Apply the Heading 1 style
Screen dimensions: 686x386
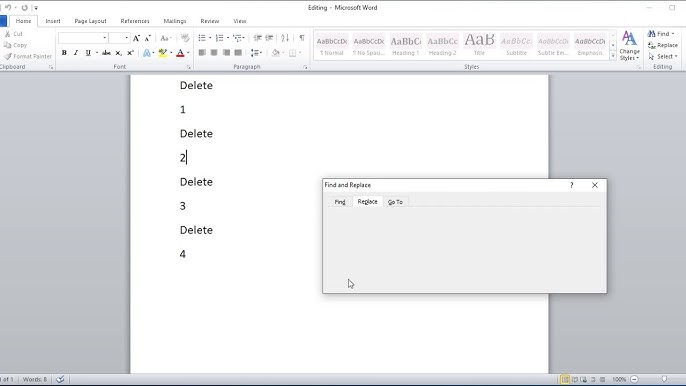click(406, 45)
